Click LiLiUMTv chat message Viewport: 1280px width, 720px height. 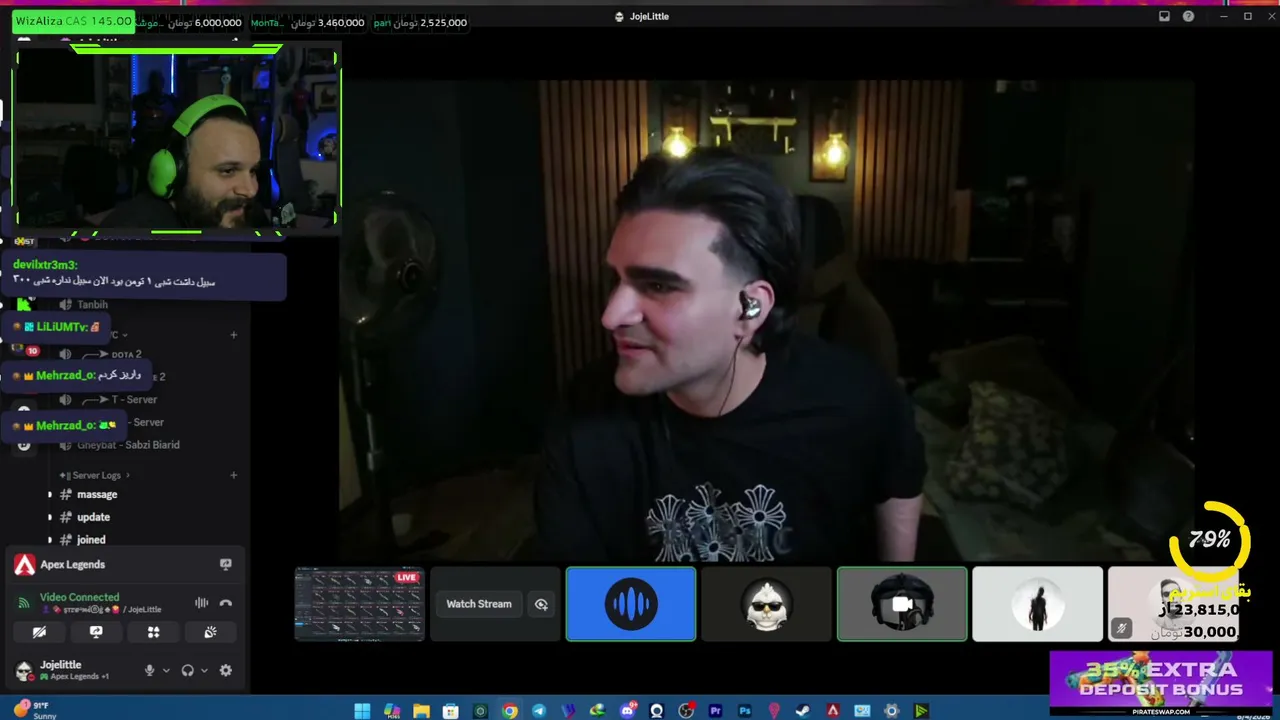57,327
